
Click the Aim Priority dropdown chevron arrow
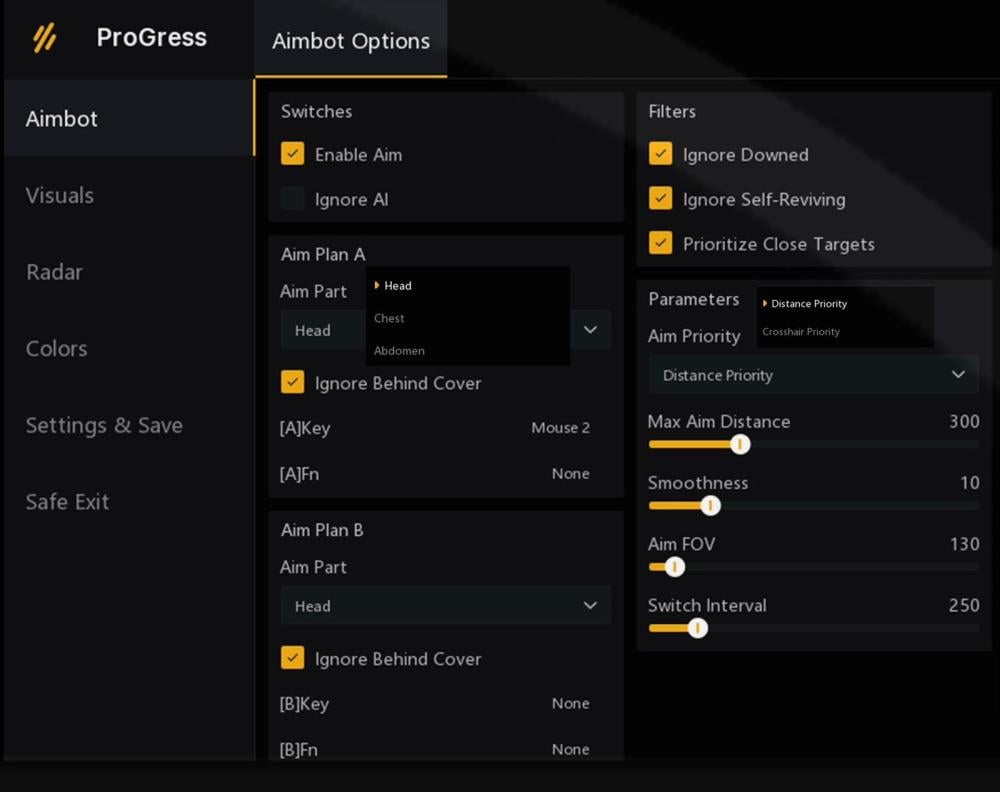coord(958,375)
